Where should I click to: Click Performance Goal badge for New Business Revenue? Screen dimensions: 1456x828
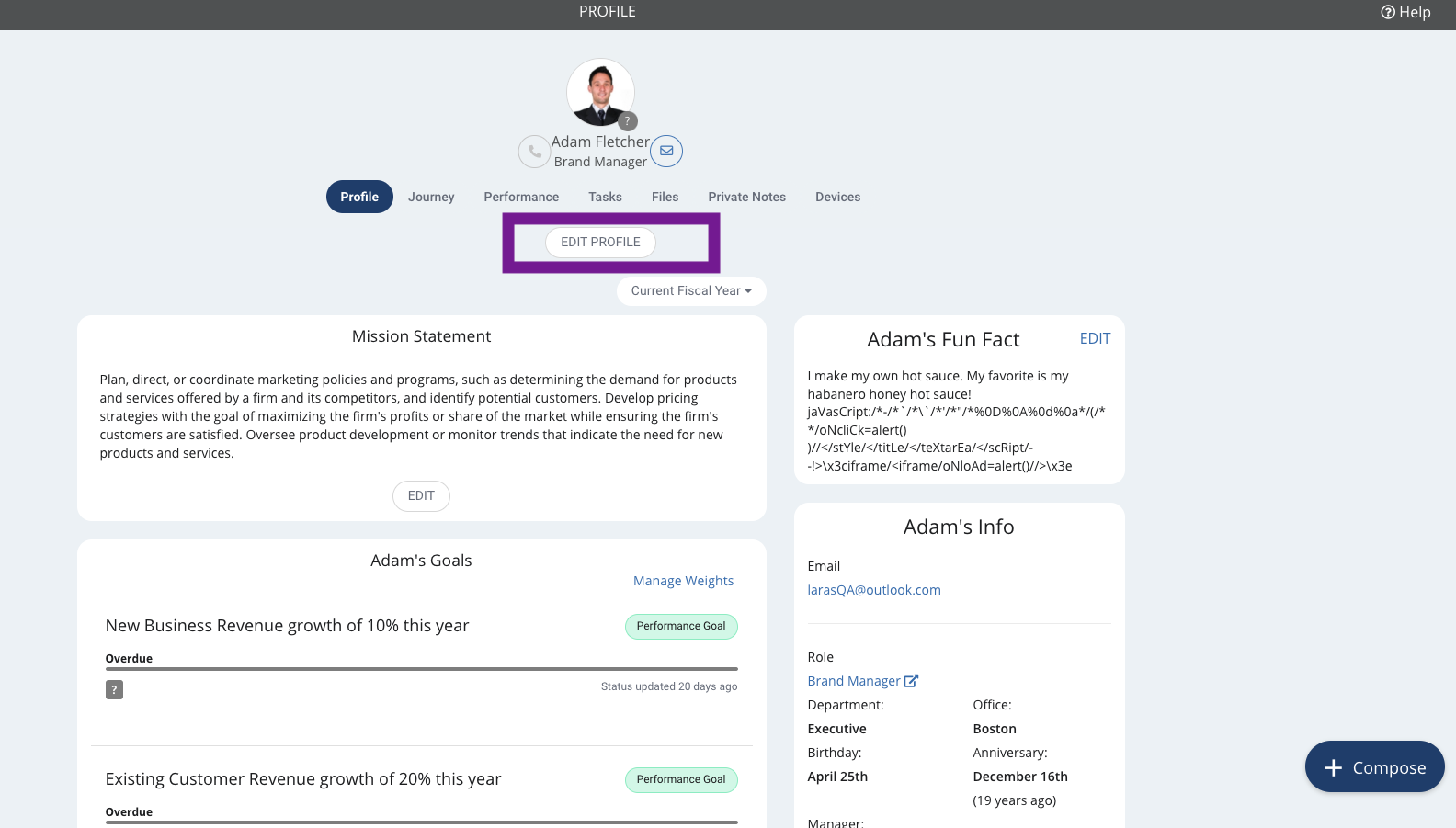[x=681, y=626]
